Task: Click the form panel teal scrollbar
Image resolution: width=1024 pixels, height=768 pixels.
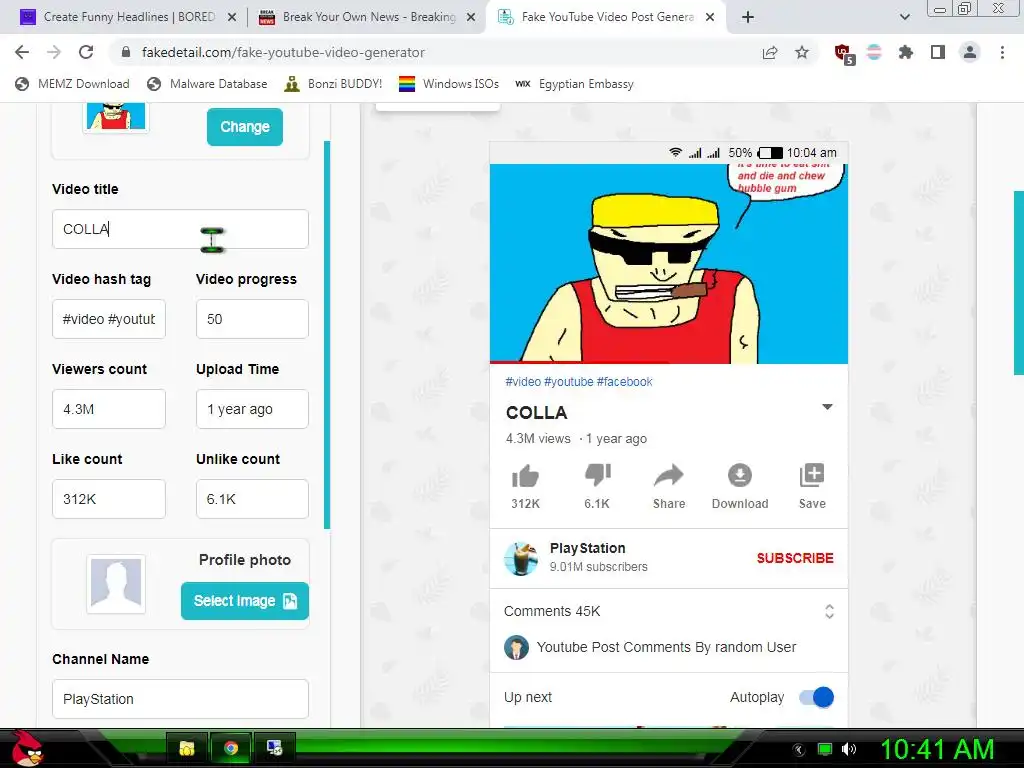Action: click(x=327, y=334)
